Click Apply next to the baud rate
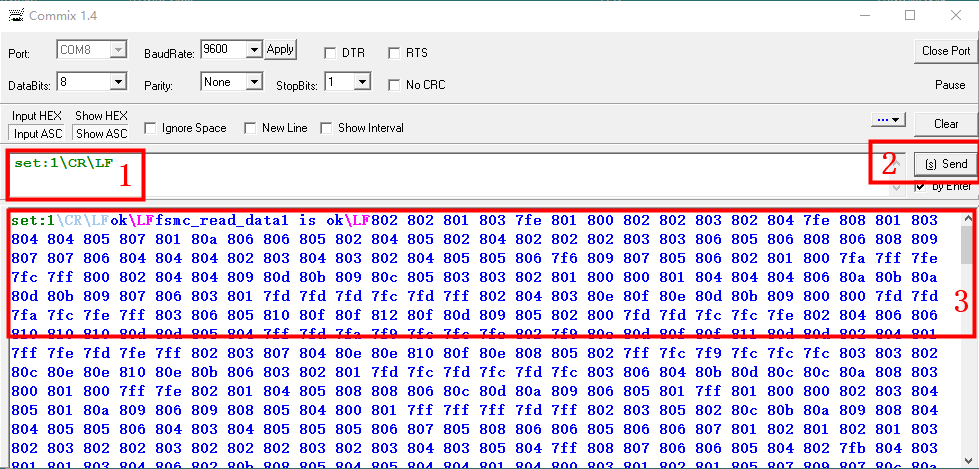This screenshot has width=979, height=469. [281, 49]
